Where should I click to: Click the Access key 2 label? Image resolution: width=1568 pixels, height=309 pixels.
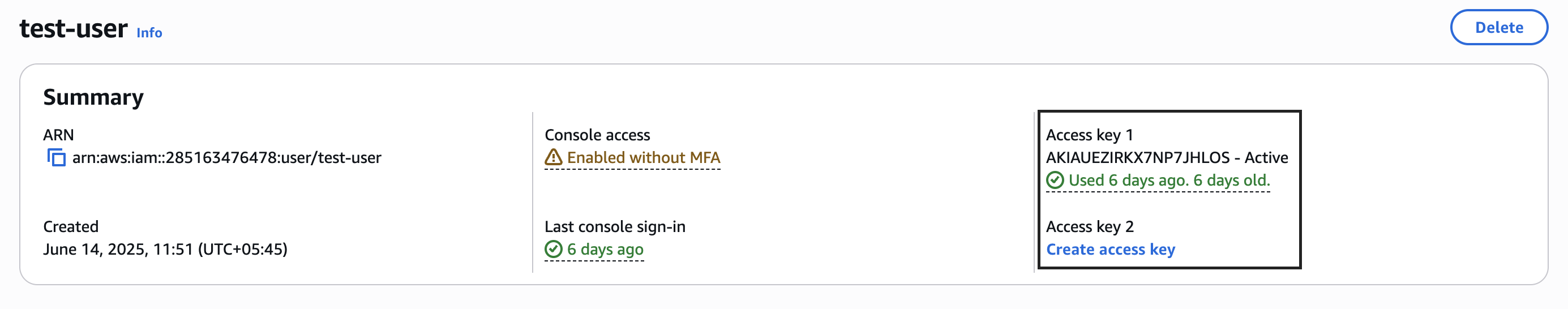click(x=1090, y=227)
